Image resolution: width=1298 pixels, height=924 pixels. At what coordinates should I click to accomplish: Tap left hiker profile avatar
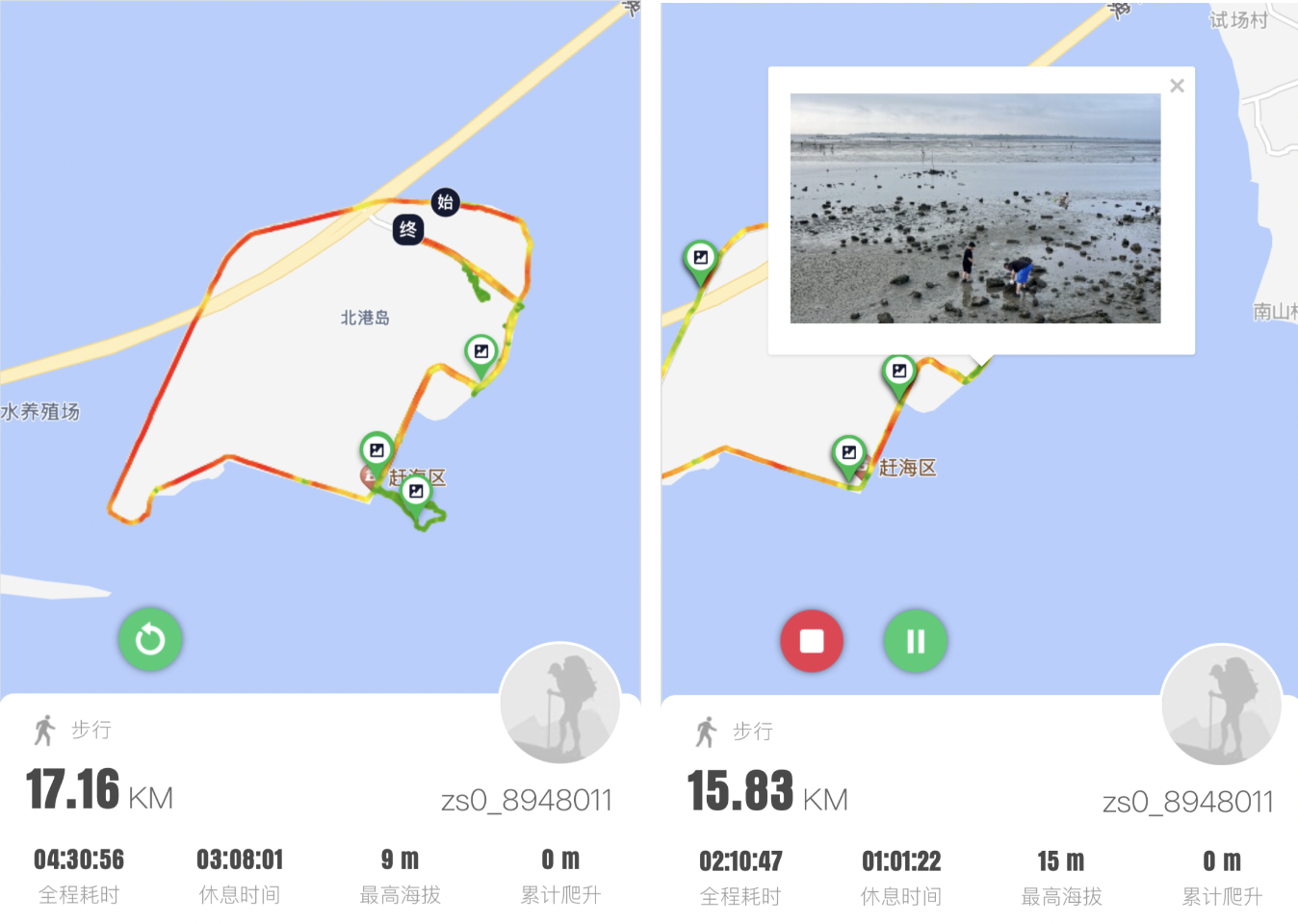pos(560,704)
